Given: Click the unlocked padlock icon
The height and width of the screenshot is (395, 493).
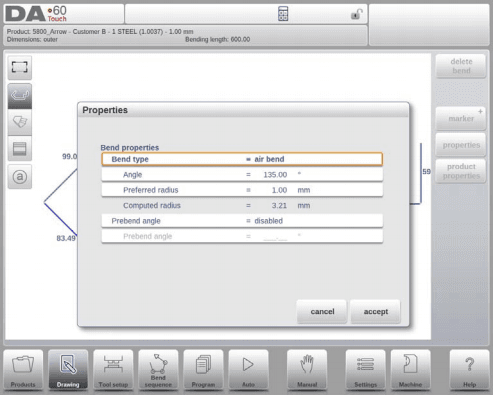Looking at the screenshot, I should (x=356, y=14).
